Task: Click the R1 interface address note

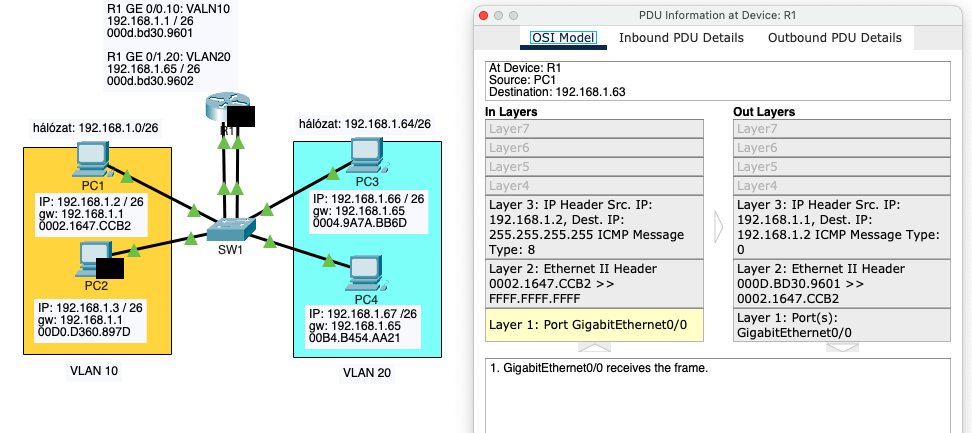Action: [x=170, y=45]
